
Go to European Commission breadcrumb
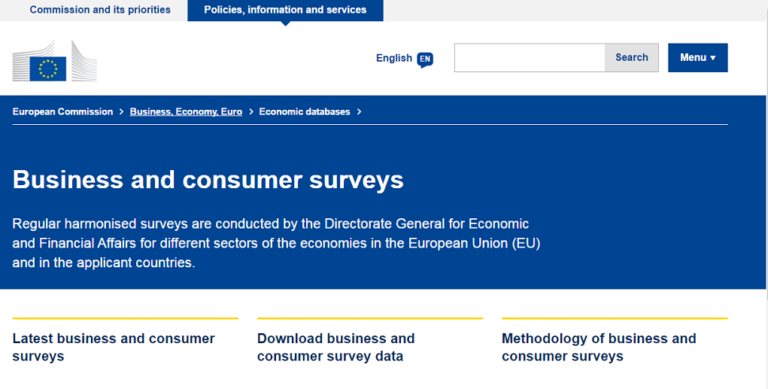click(x=63, y=112)
